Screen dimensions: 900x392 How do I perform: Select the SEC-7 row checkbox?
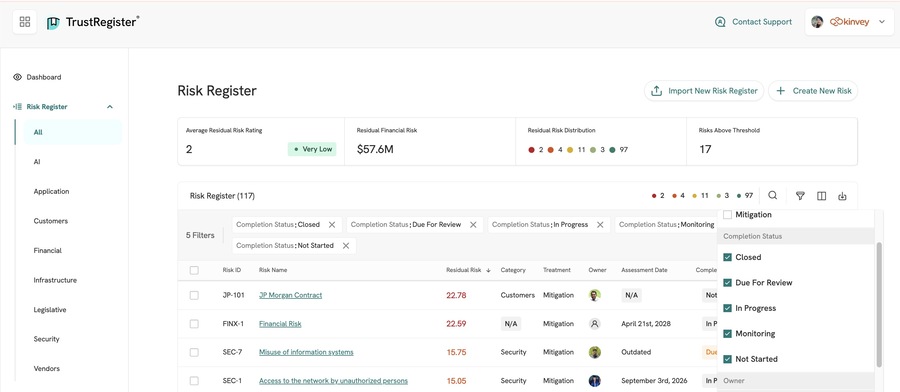(x=194, y=352)
